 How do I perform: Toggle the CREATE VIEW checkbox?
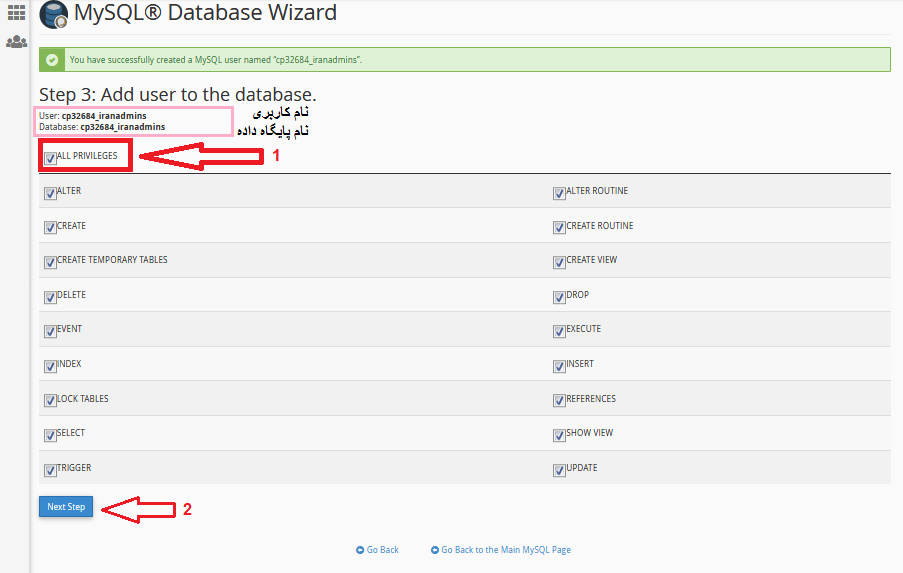coord(559,262)
